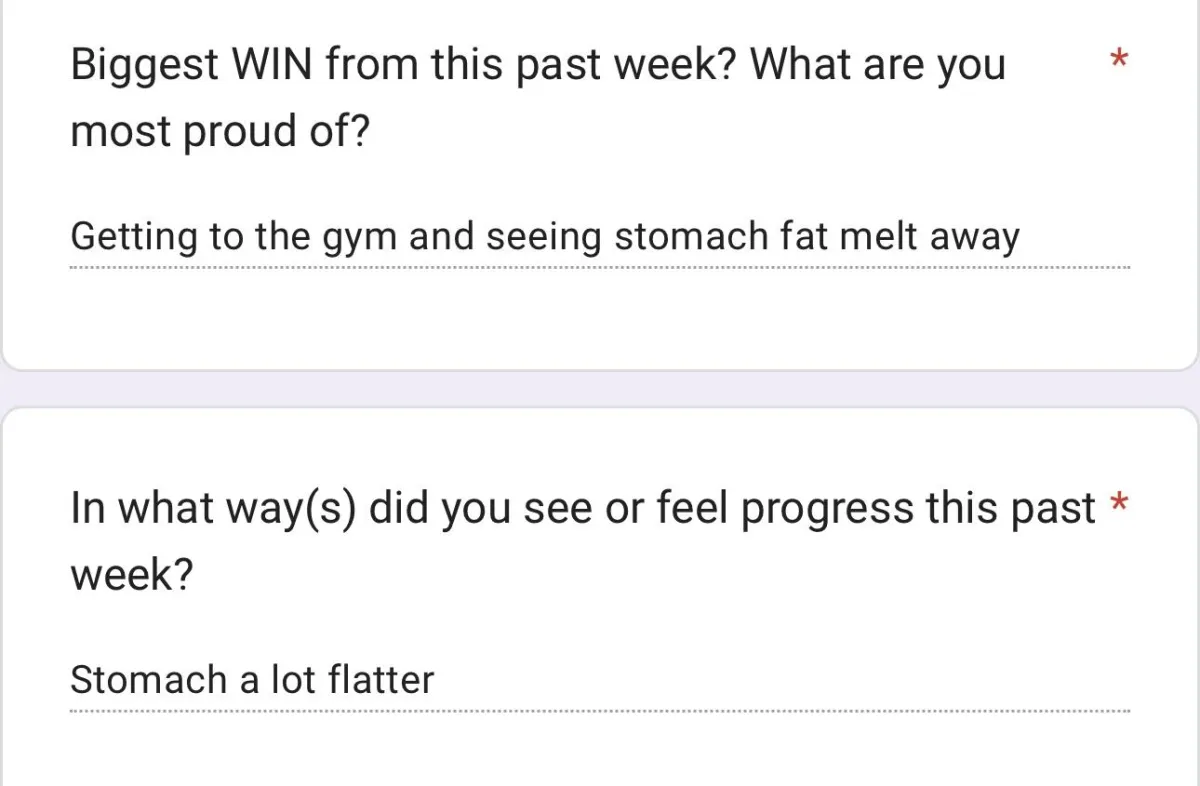Place cursor at the end of 'melt away'
Viewport: 1200px width, 786px height.
(x=1021, y=238)
